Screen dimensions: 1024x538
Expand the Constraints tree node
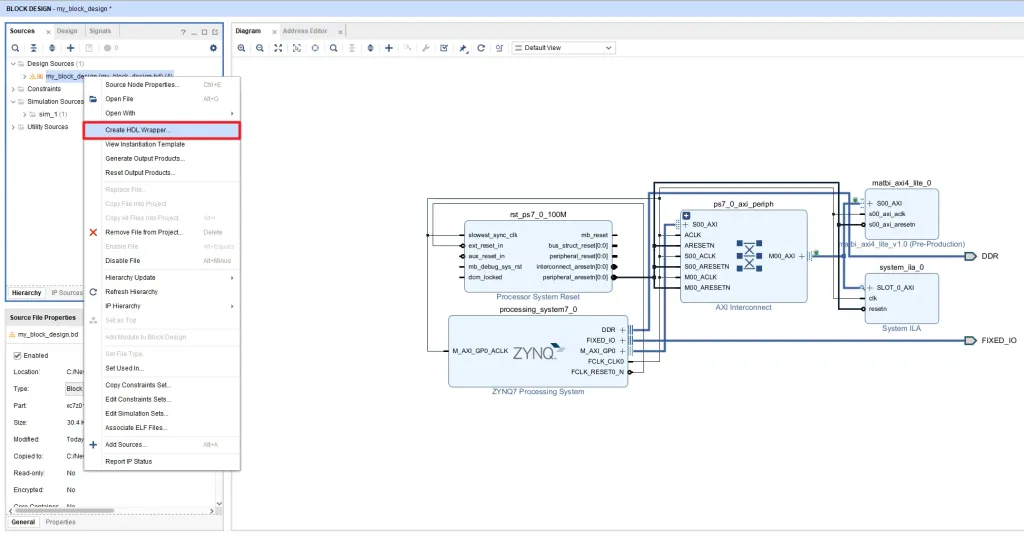[x=14, y=88]
